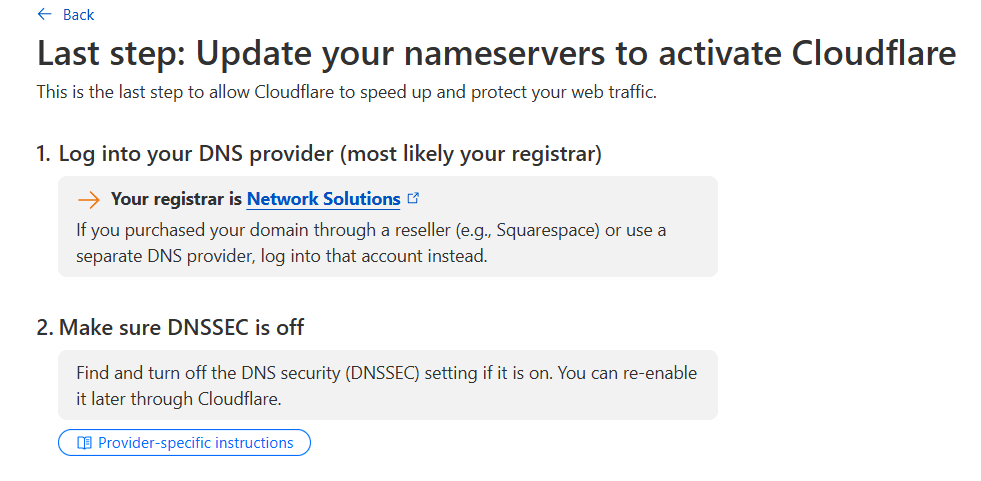
Task: Click the 'it later through Cloudflare' line
Action: point(179,398)
